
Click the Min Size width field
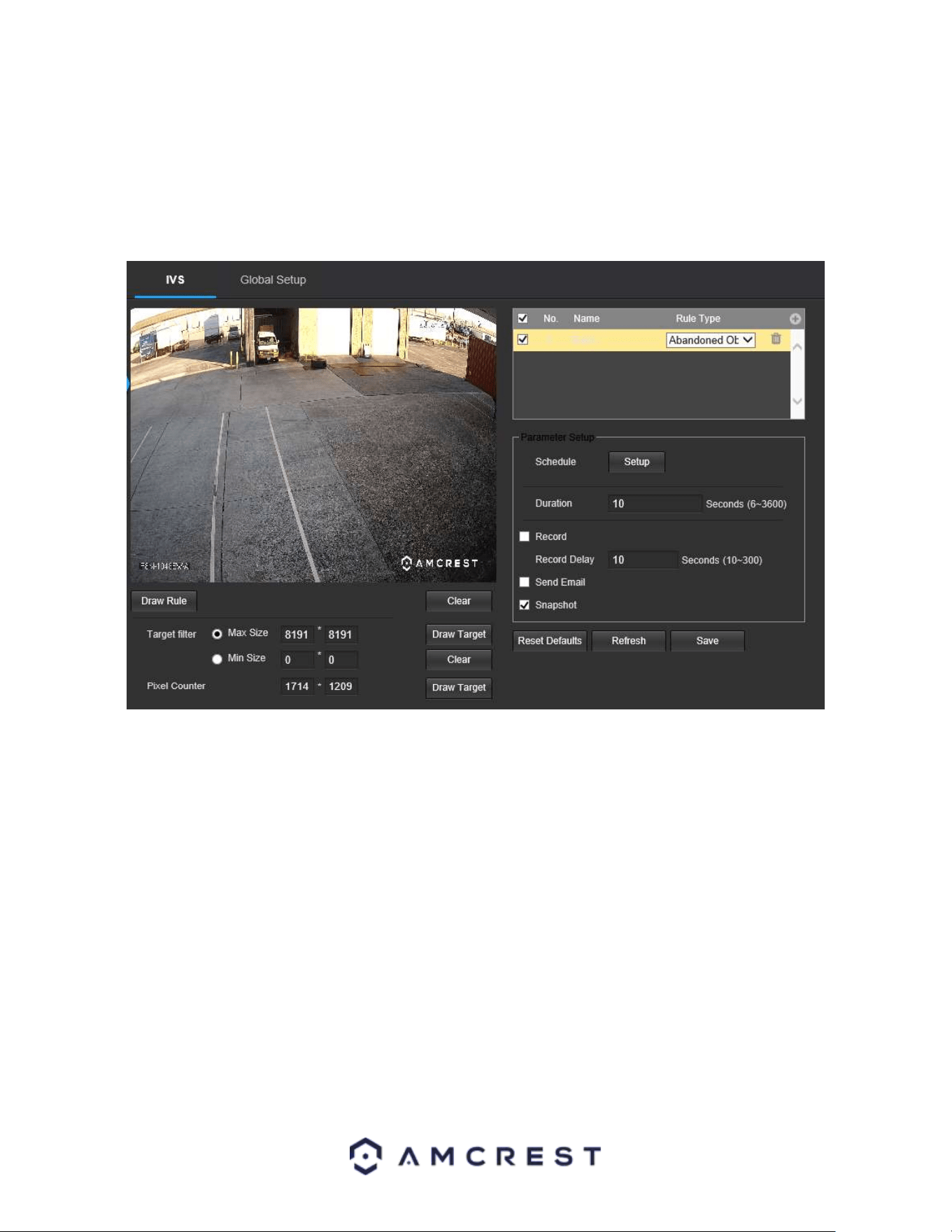[x=297, y=660]
